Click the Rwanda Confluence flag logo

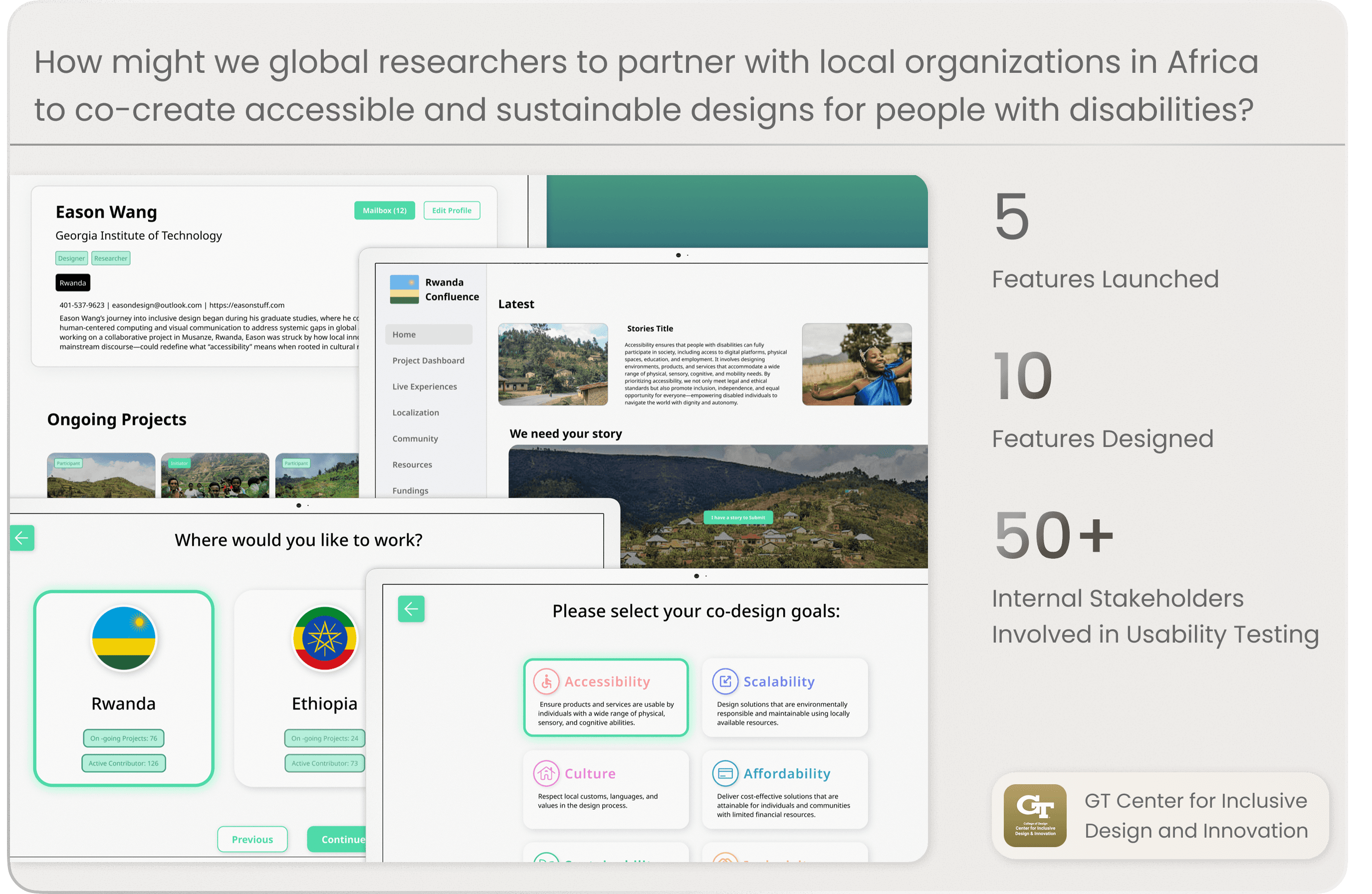click(x=404, y=289)
